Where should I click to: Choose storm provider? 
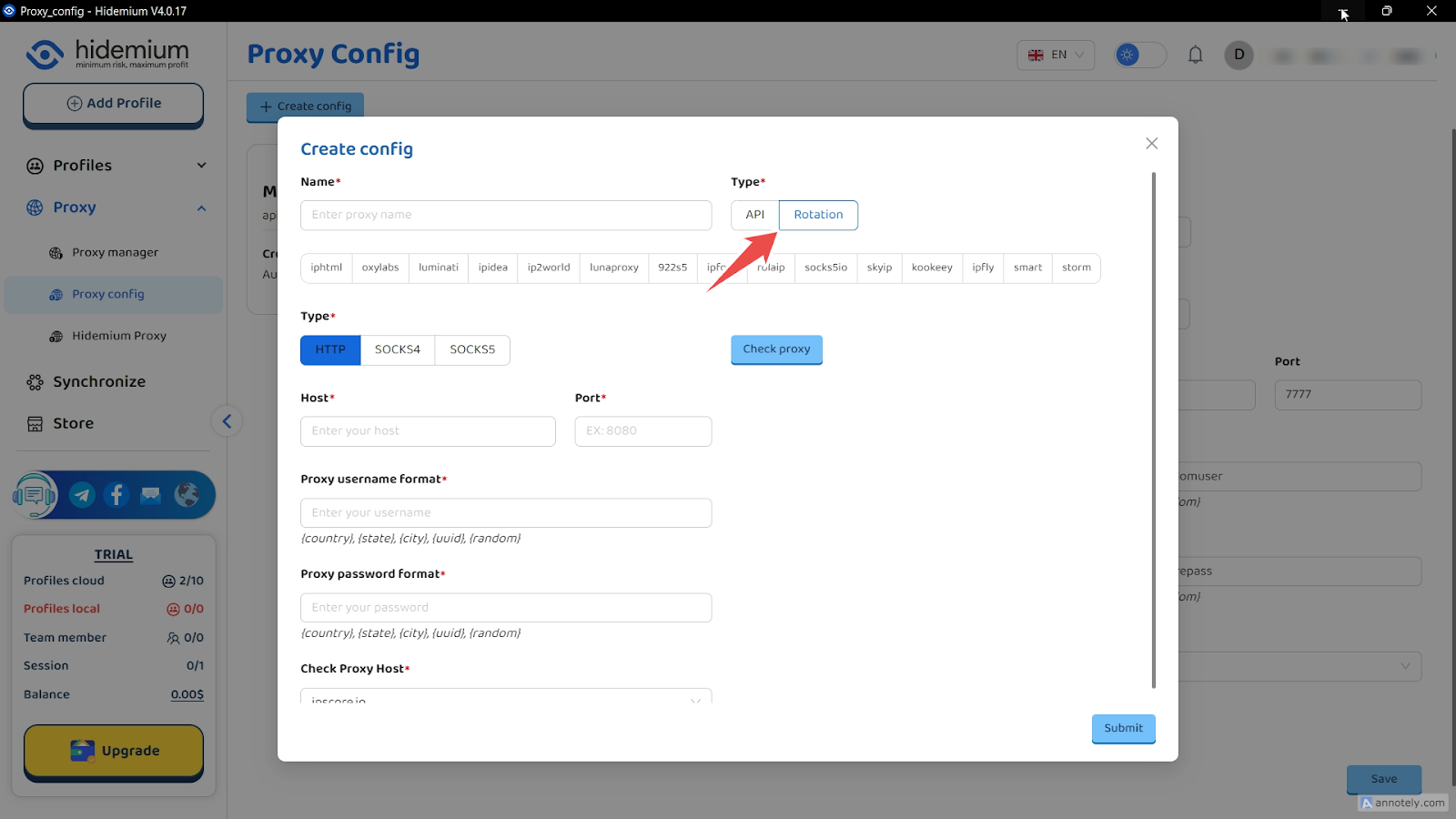click(1077, 268)
